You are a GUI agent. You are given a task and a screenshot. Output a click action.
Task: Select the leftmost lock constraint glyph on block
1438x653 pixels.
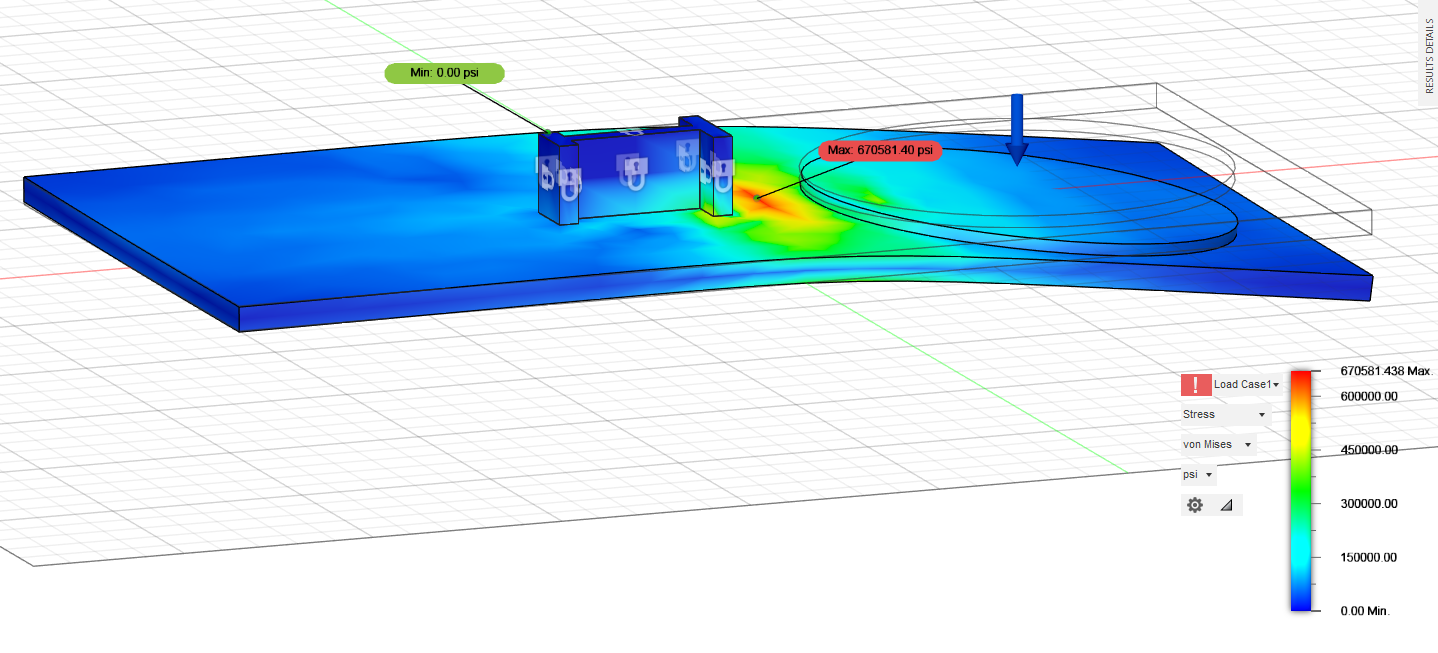546,175
